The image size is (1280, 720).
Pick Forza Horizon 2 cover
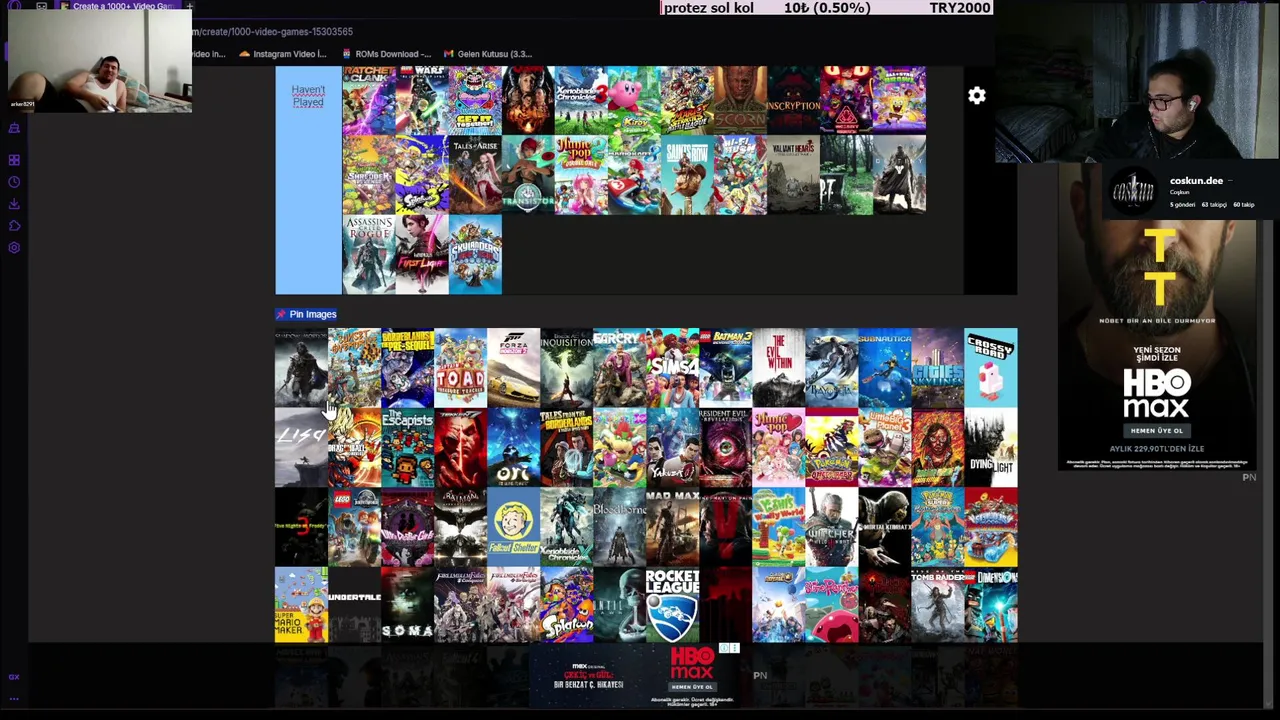coord(513,367)
